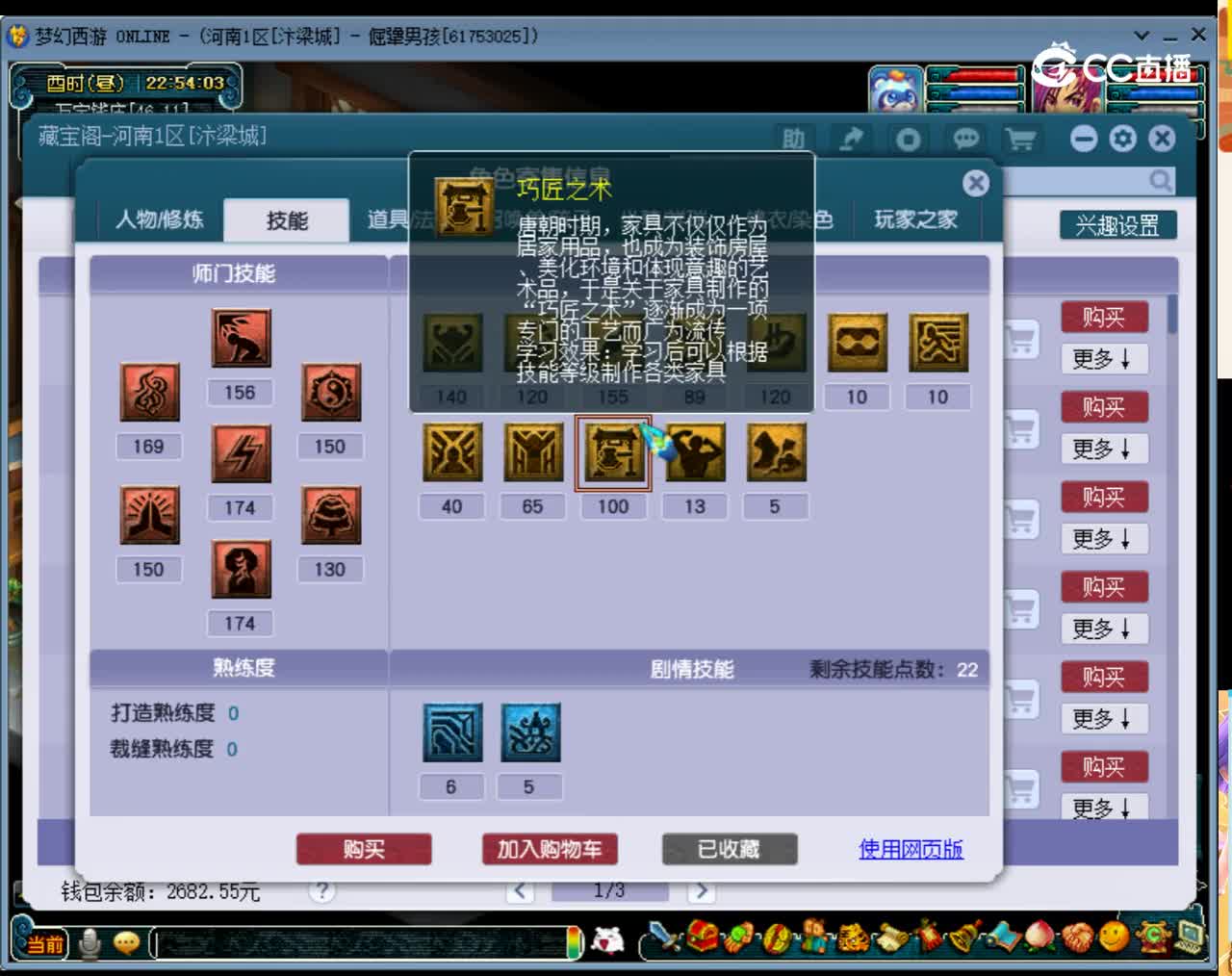This screenshot has width=1232, height=976.
Task: Click the yin-yang sect skill icon
Action: pyautogui.click(x=330, y=392)
